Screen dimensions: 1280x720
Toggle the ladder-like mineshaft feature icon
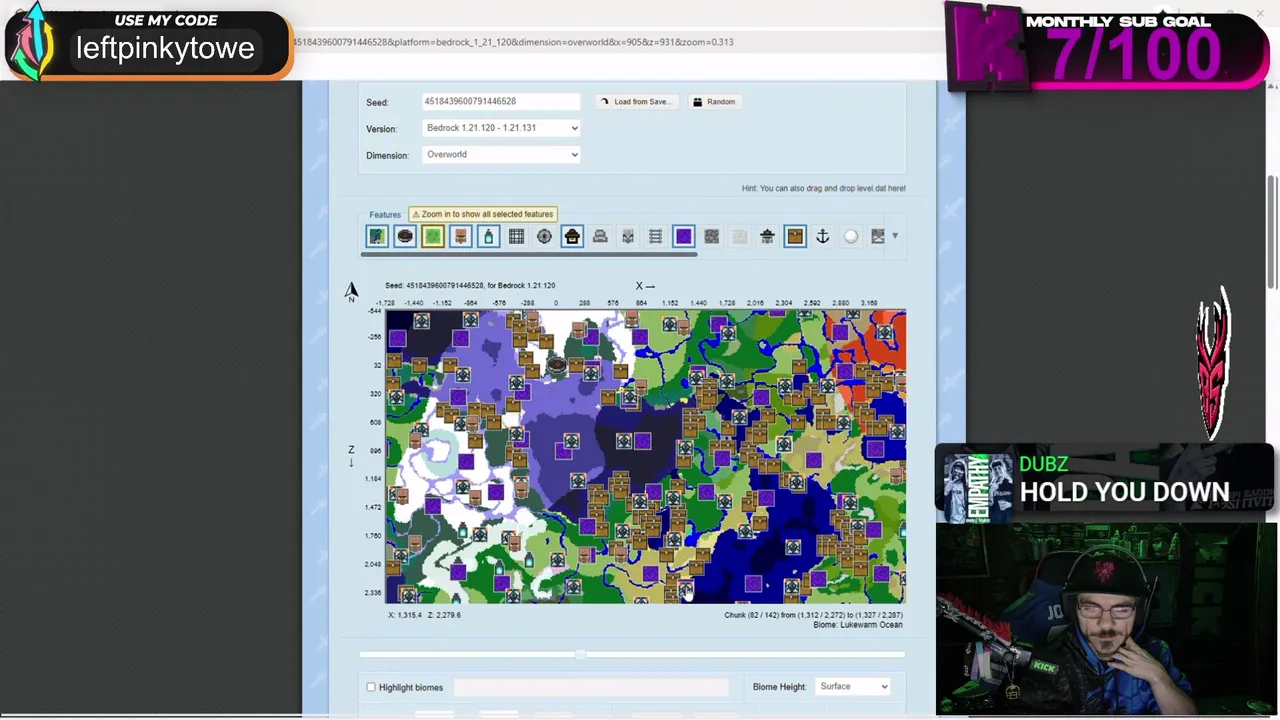pos(655,236)
